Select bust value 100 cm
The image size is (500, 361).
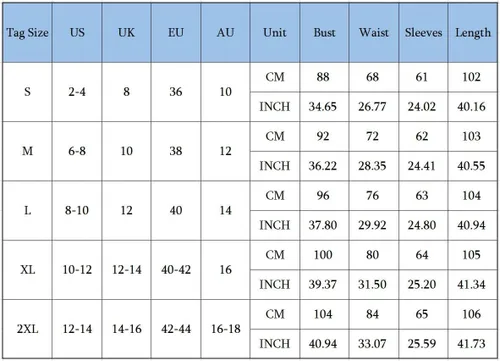tap(323, 255)
